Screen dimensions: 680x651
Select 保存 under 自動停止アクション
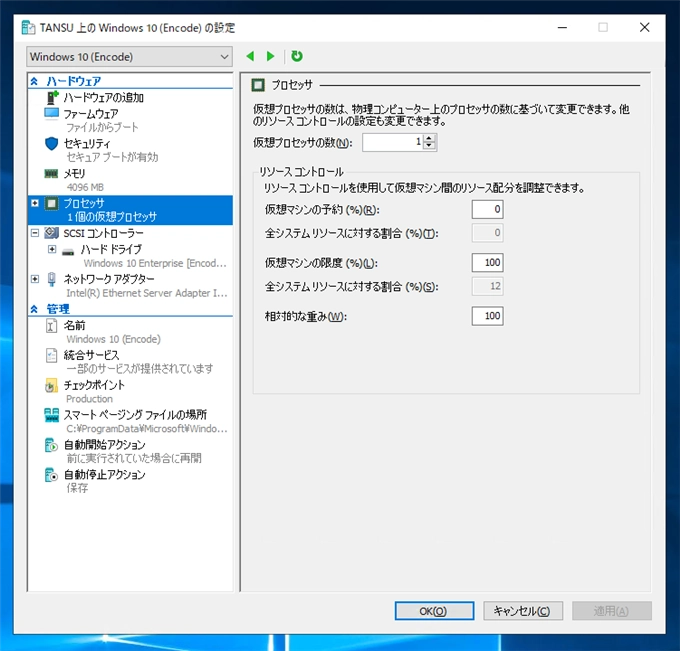tap(77, 488)
